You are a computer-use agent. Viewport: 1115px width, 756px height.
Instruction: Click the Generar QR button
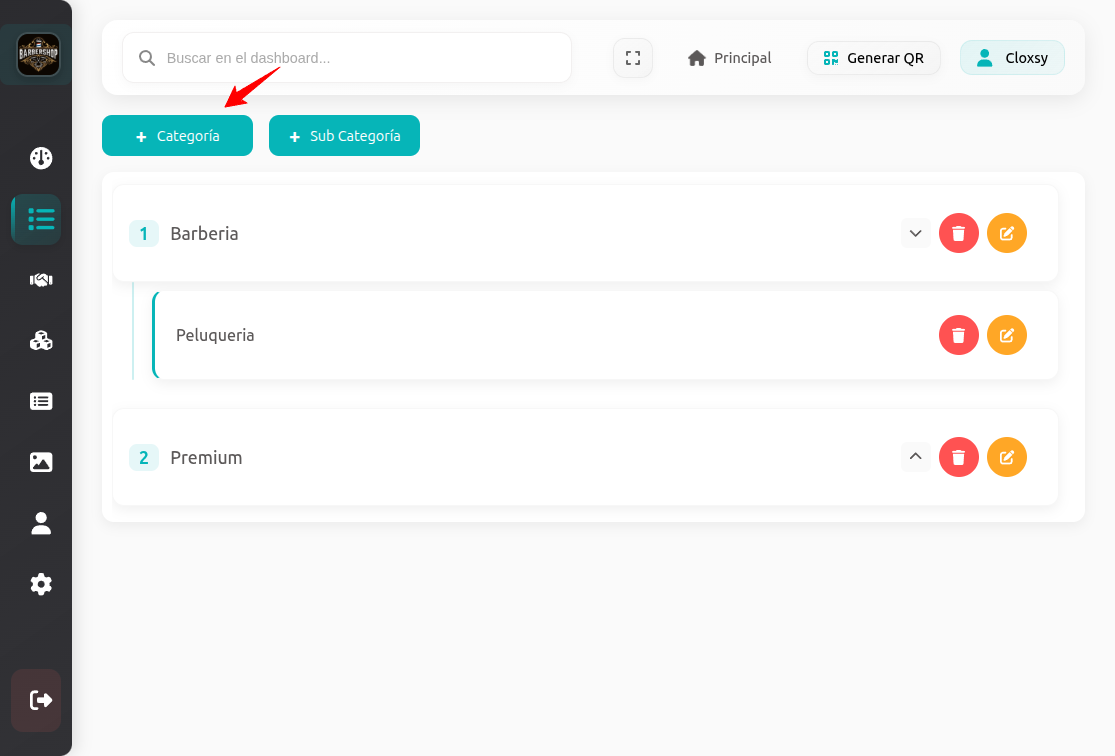tap(873, 58)
